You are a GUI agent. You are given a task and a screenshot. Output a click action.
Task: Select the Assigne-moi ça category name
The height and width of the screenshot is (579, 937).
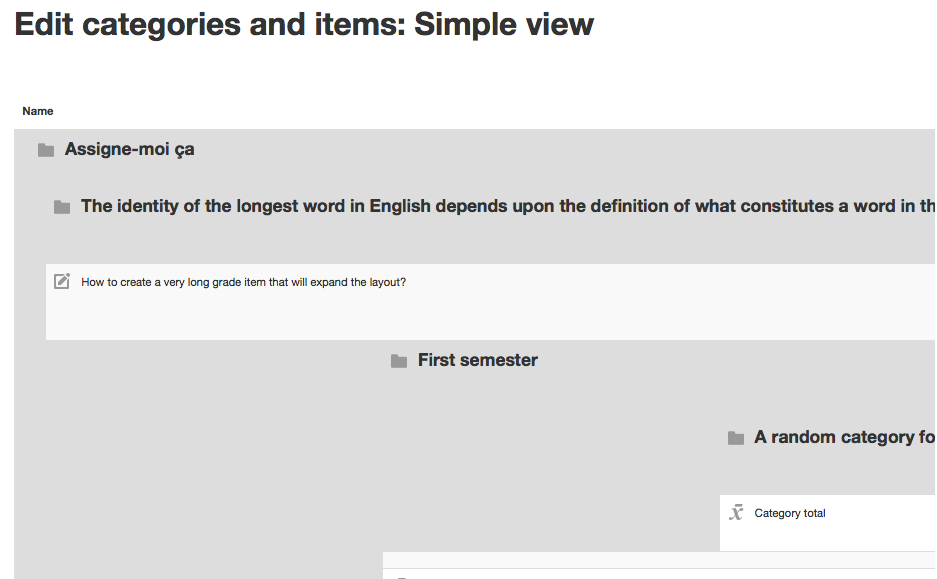130,149
